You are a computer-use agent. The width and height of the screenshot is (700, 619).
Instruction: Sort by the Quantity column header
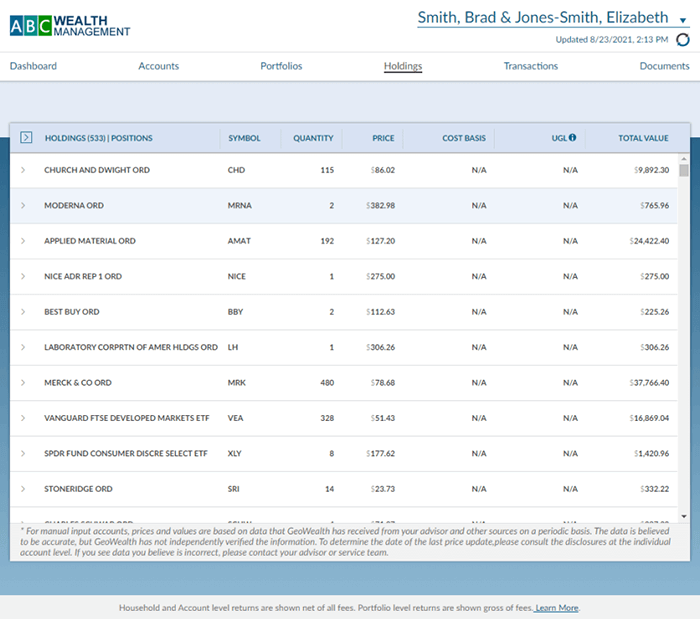(x=313, y=138)
